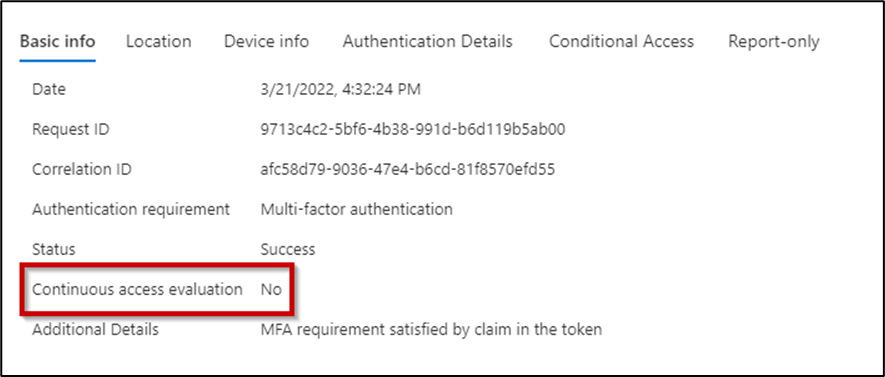This screenshot has height=377, width=885.
Task: Switch to the Report-only tab
Action: pos(774,42)
